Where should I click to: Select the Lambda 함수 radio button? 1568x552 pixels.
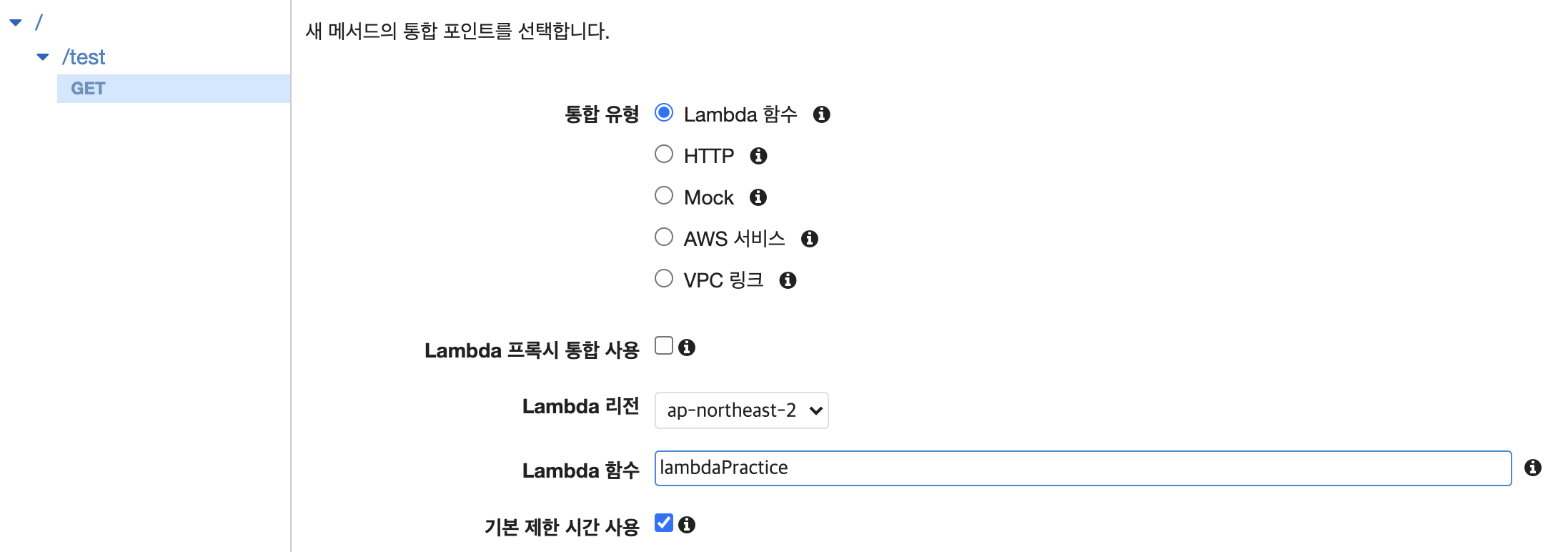[664, 113]
